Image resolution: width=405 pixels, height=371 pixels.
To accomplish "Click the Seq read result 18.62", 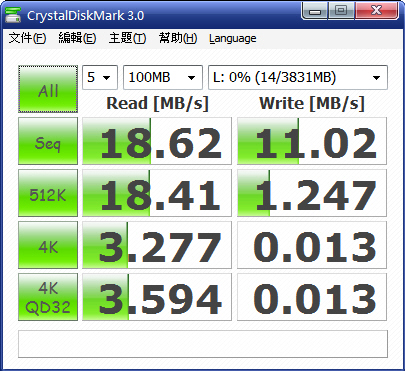I will (157, 141).
